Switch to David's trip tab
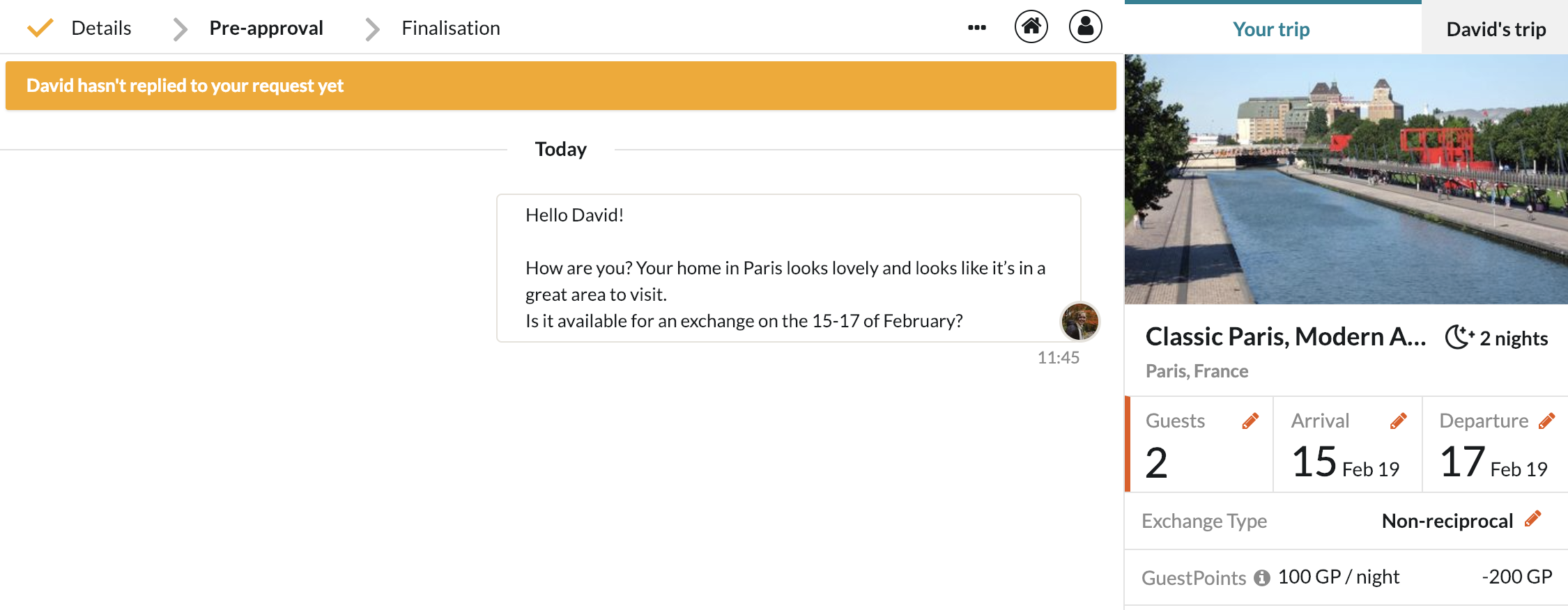 pos(1496,29)
